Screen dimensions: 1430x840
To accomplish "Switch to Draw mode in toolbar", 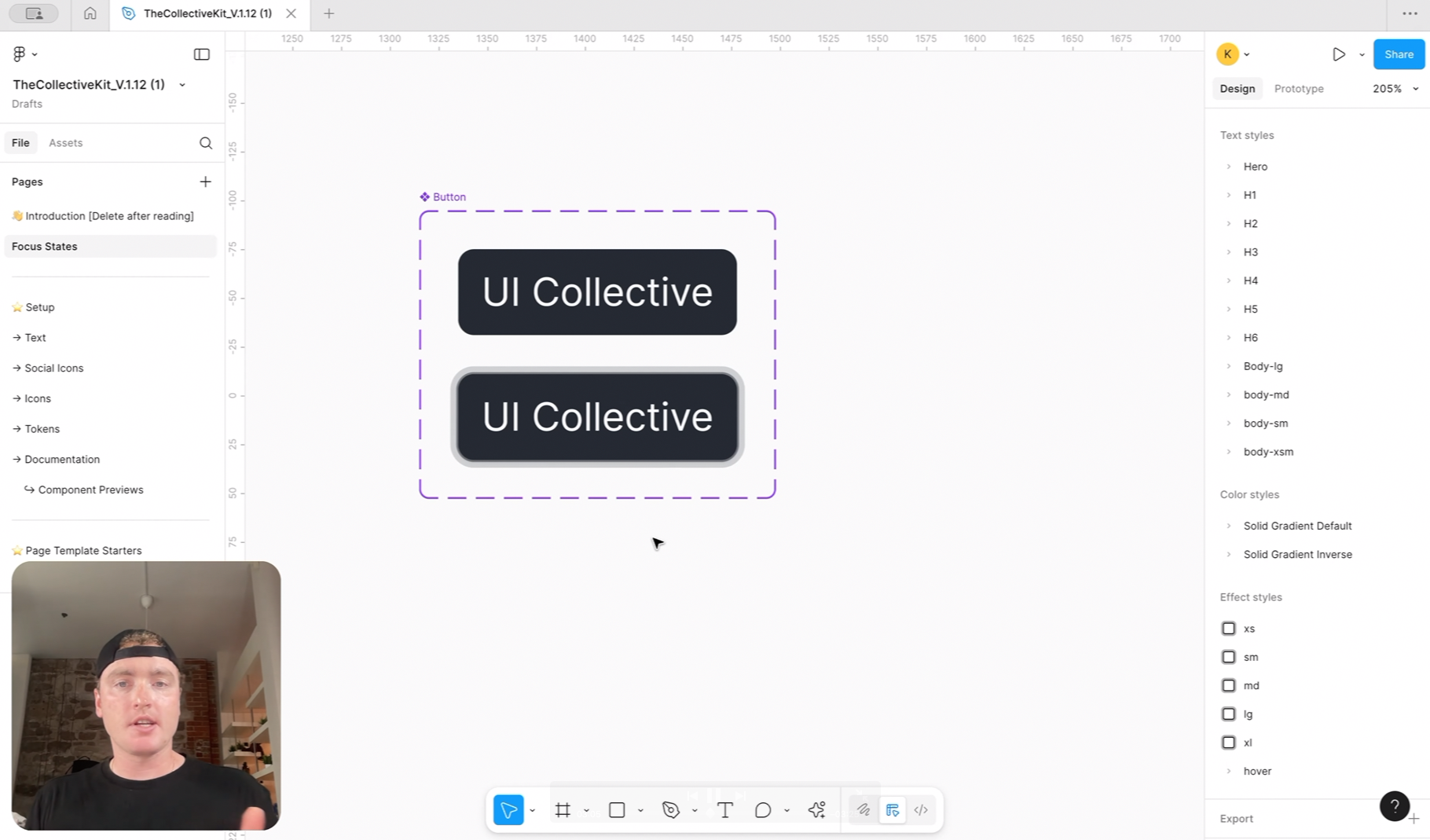I will coord(863,810).
